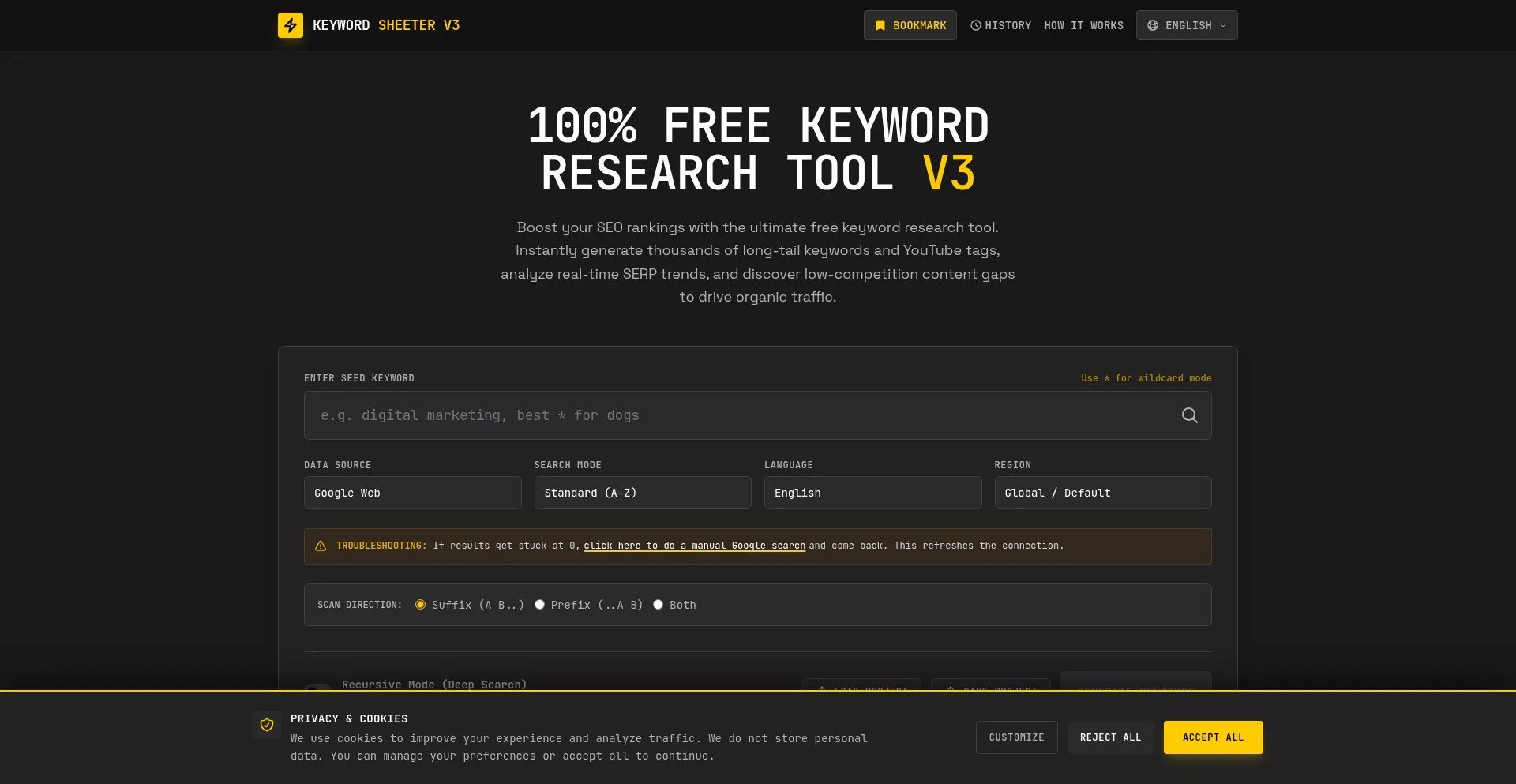Select Both as scan direction
Image resolution: width=1516 pixels, height=784 pixels.
pyautogui.click(x=659, y=605)
